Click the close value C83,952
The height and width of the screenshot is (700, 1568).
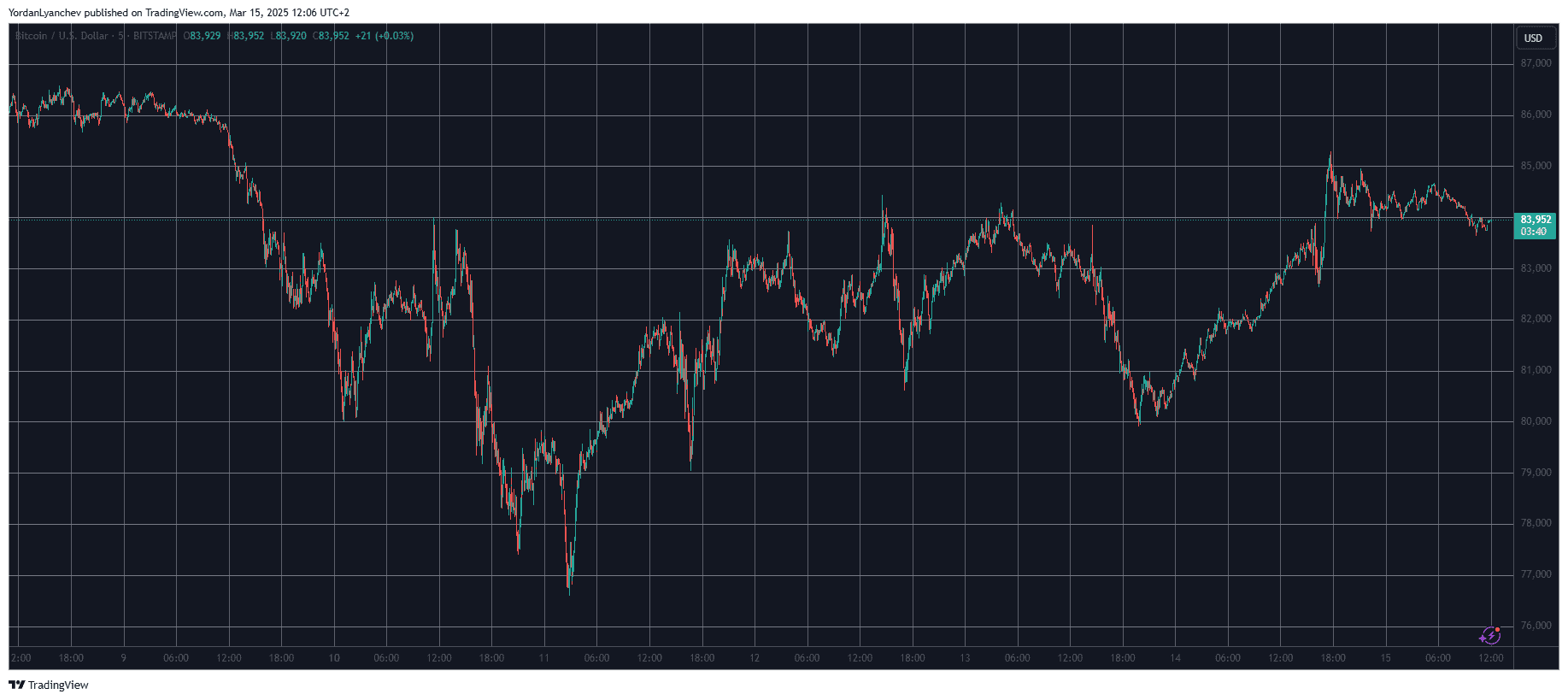tap(331, 36)
